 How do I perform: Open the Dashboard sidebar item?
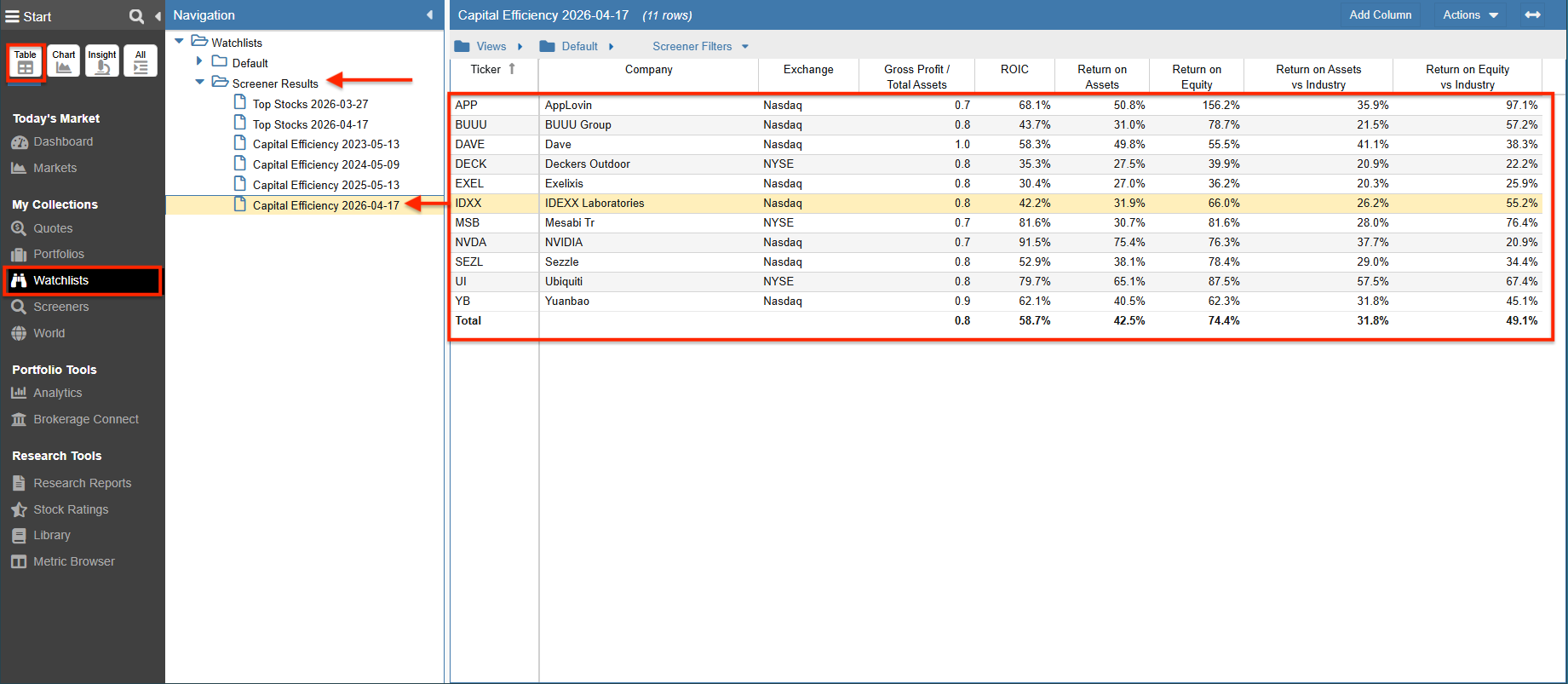pyautogui.click(x=63, y=141)
